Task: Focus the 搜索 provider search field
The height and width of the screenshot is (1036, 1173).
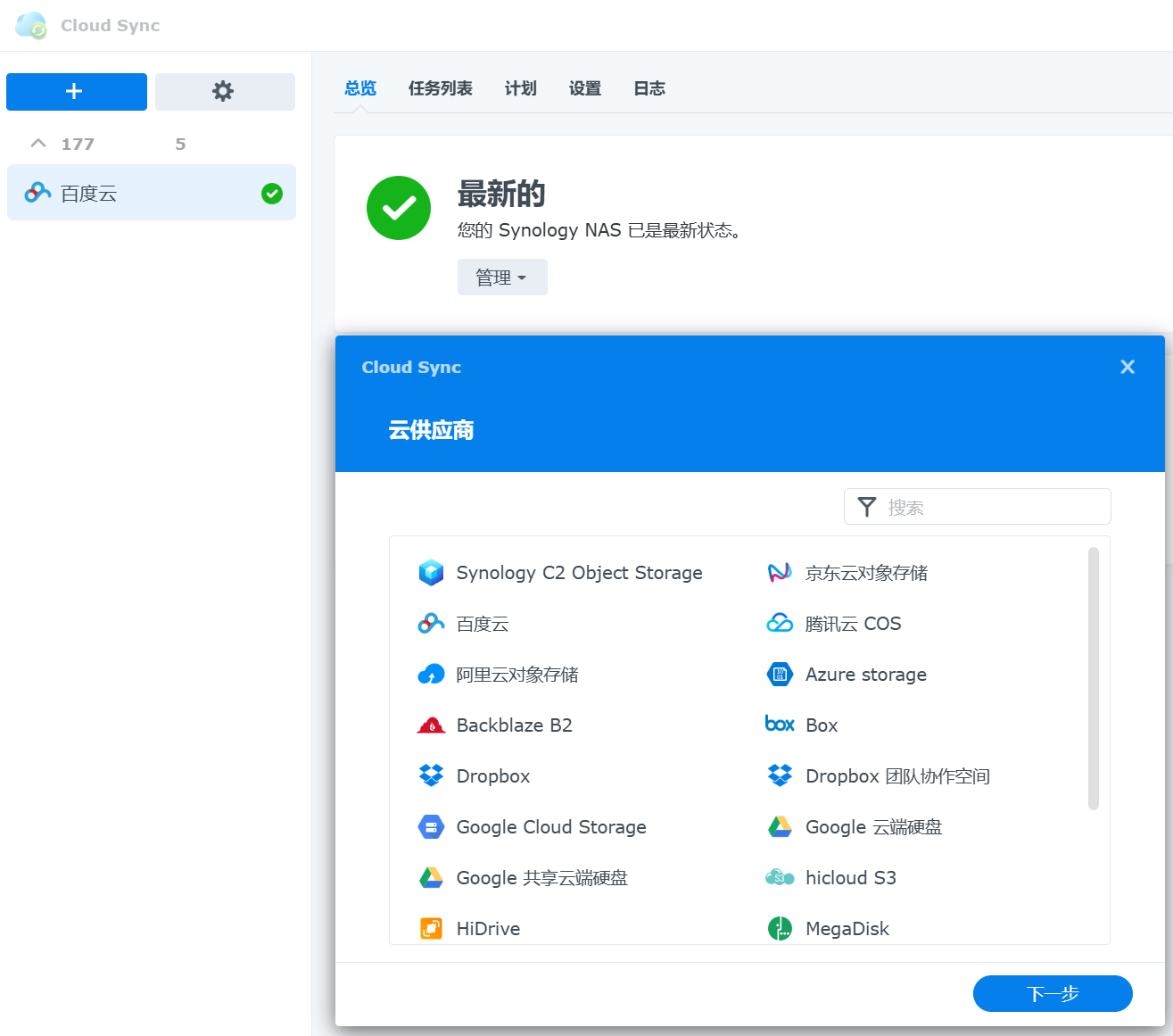Action: coord(978,507)
